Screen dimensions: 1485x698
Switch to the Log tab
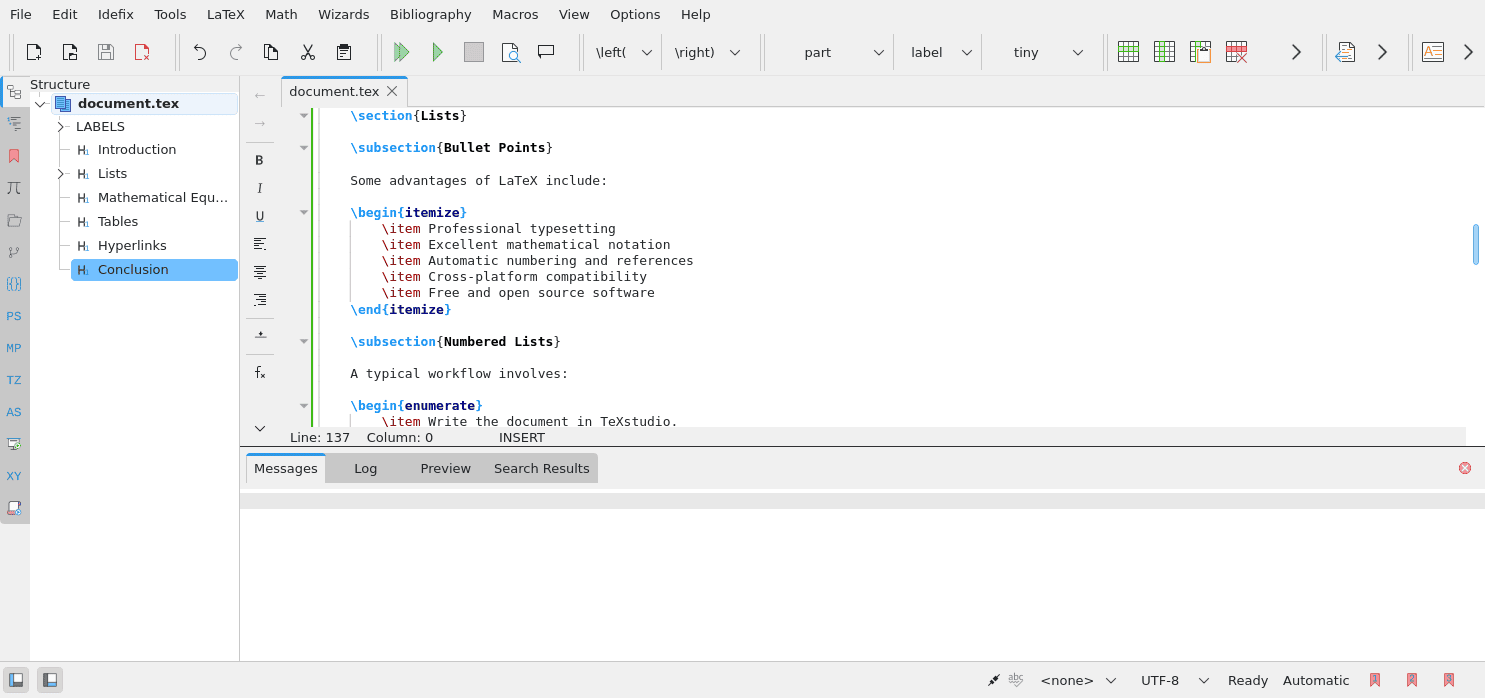point(366,468)
